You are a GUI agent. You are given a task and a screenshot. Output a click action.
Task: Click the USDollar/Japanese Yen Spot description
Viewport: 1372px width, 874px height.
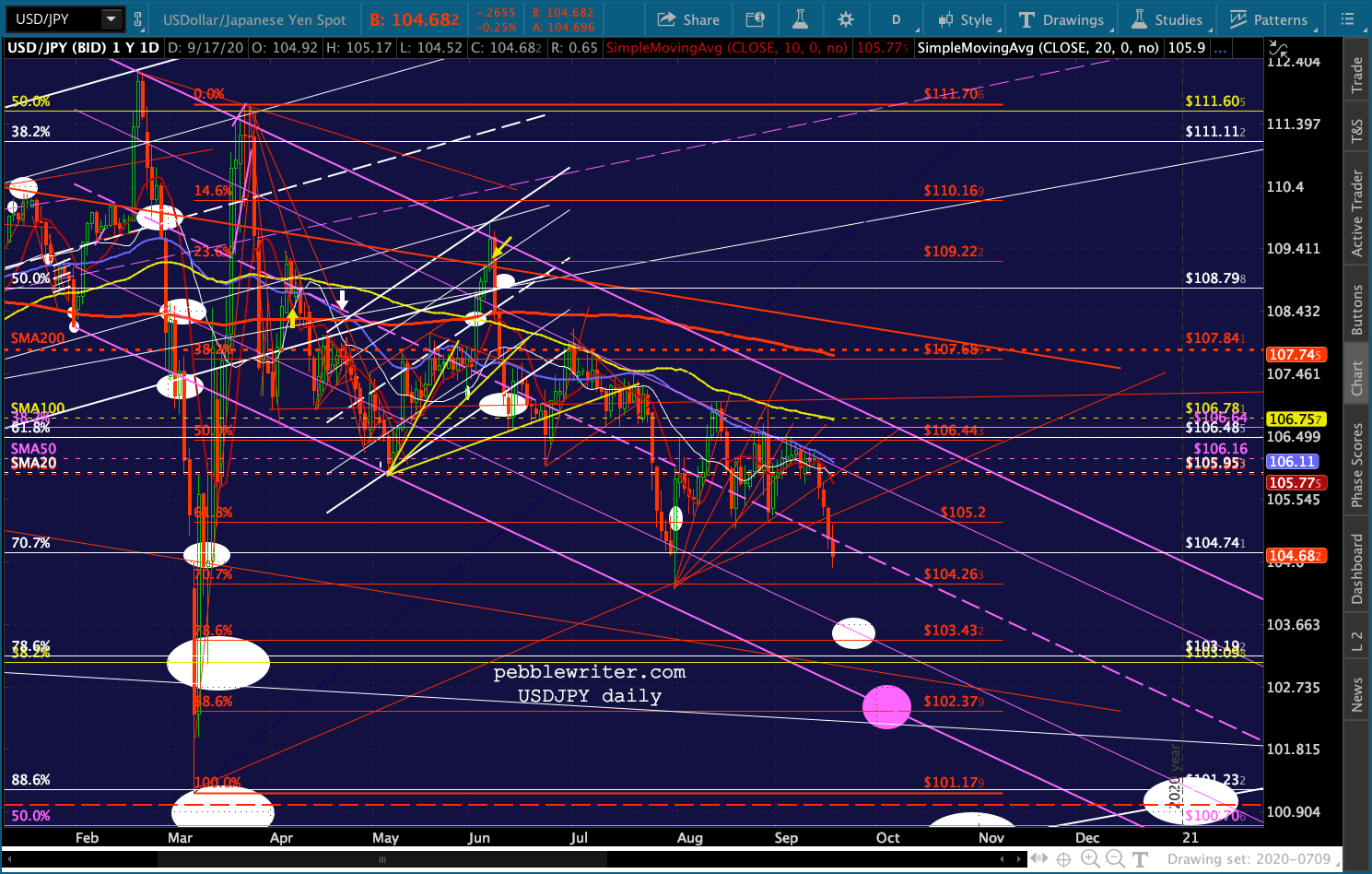click(254, 19)
